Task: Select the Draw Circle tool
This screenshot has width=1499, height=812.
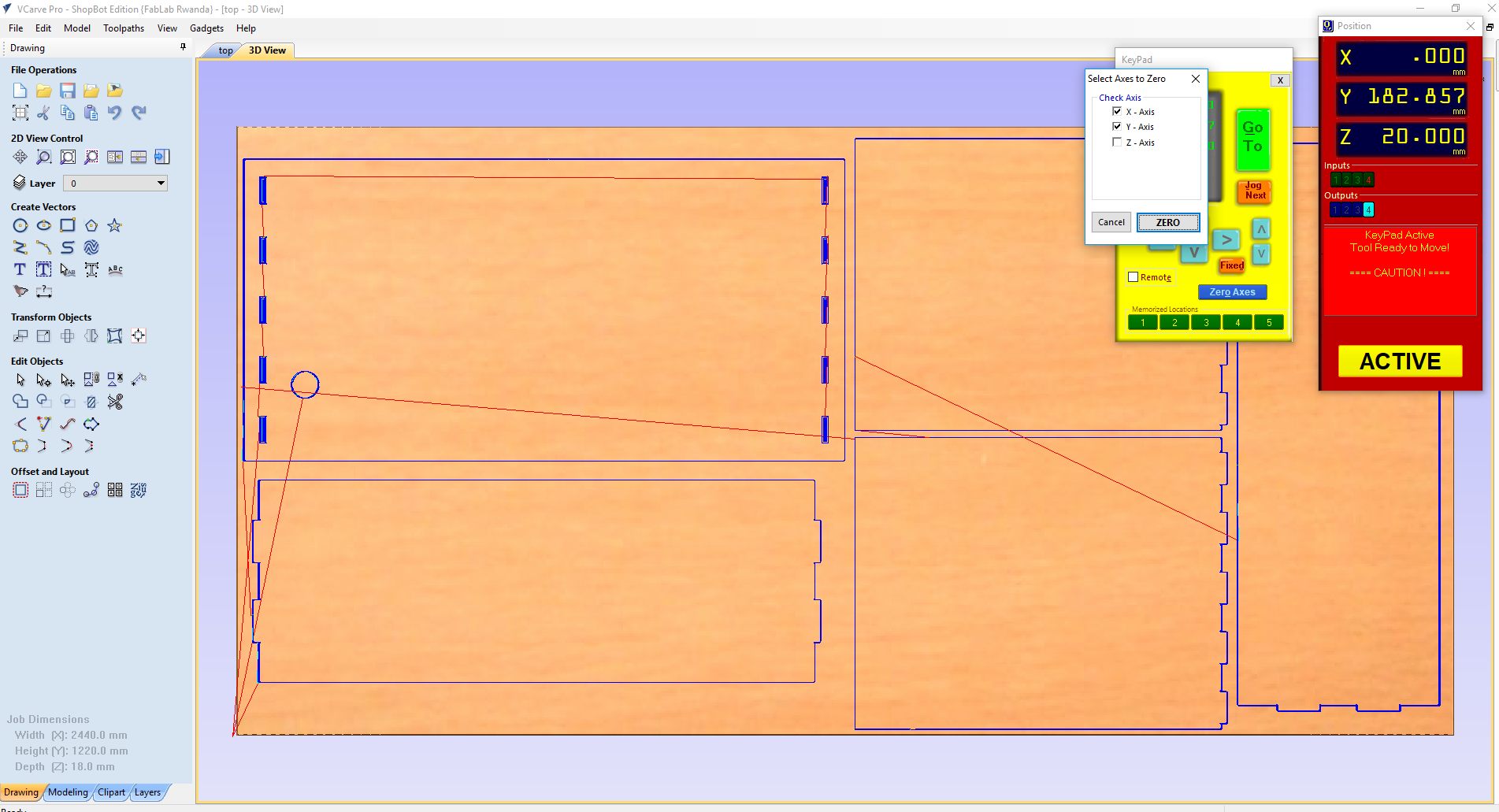Action: coord(20,225)
